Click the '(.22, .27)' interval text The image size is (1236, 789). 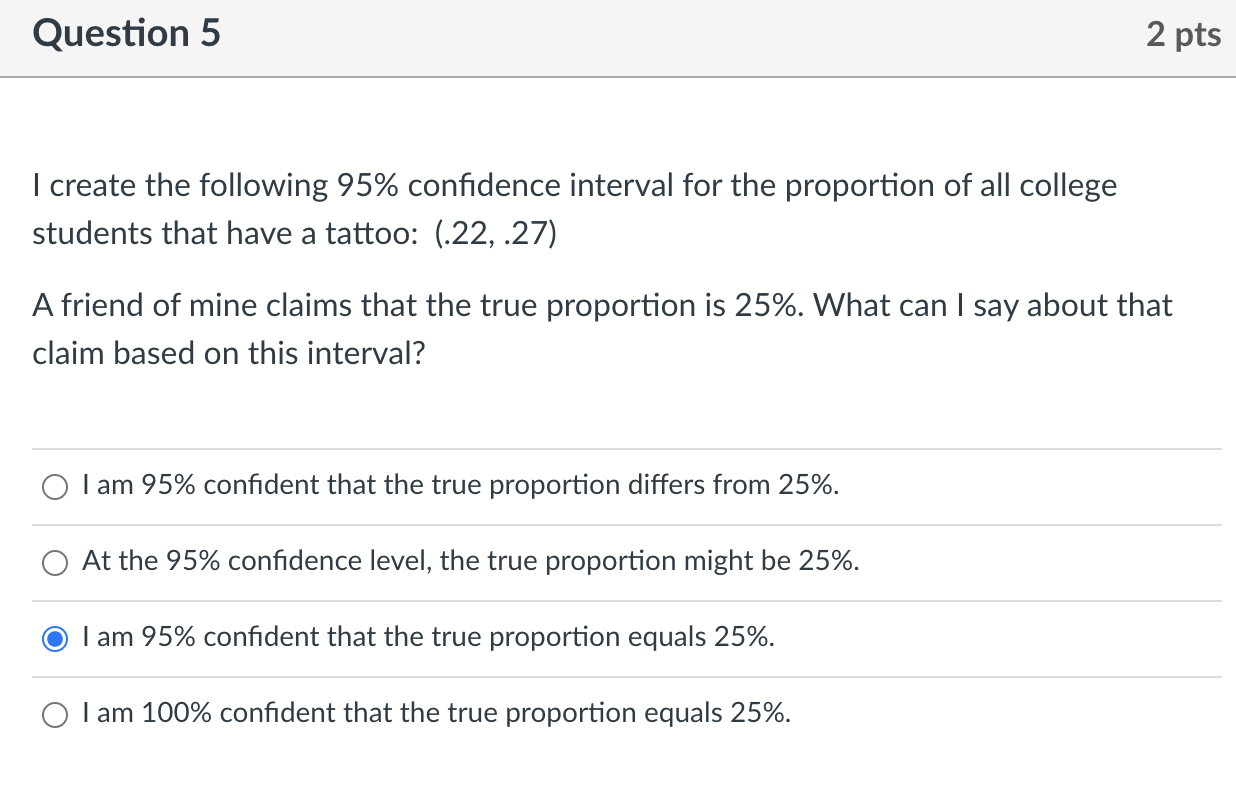click(493, 233)
